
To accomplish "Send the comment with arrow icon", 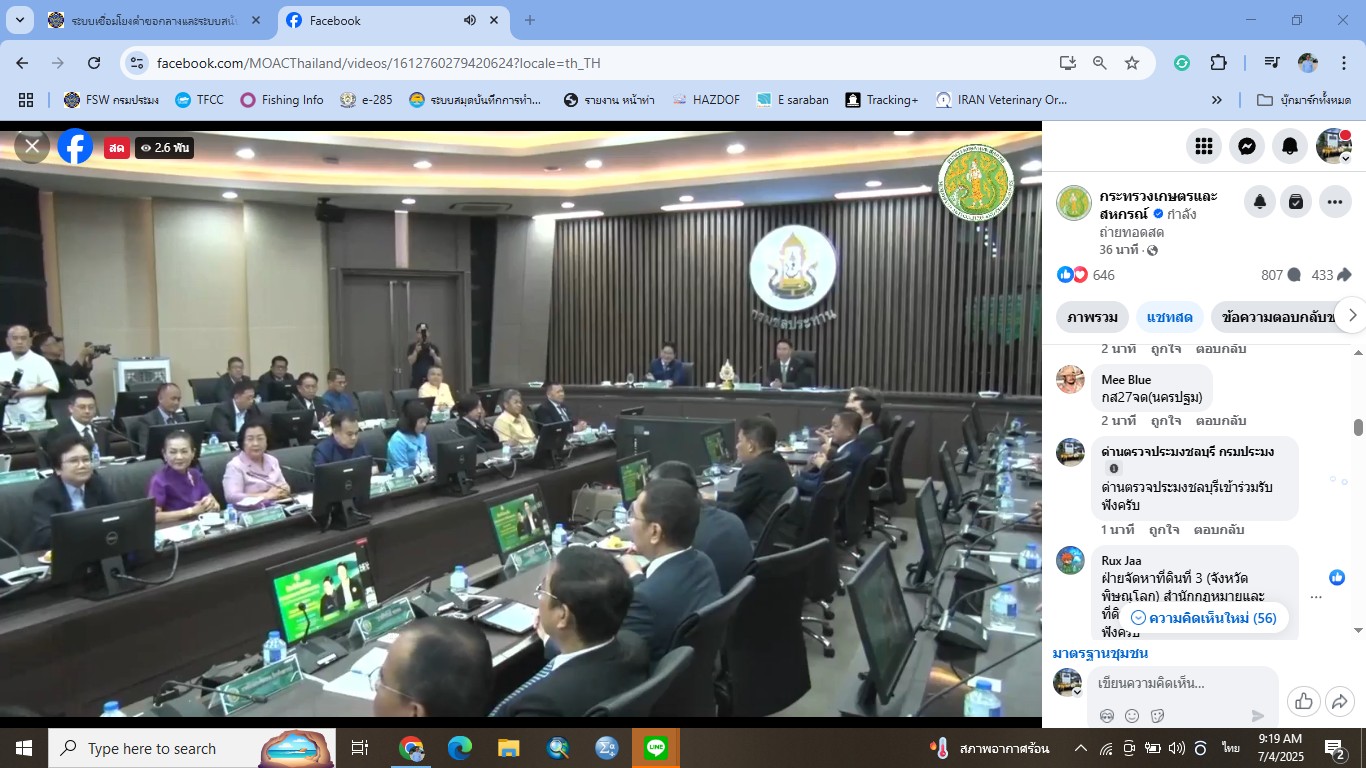I will click(1258, 716).
